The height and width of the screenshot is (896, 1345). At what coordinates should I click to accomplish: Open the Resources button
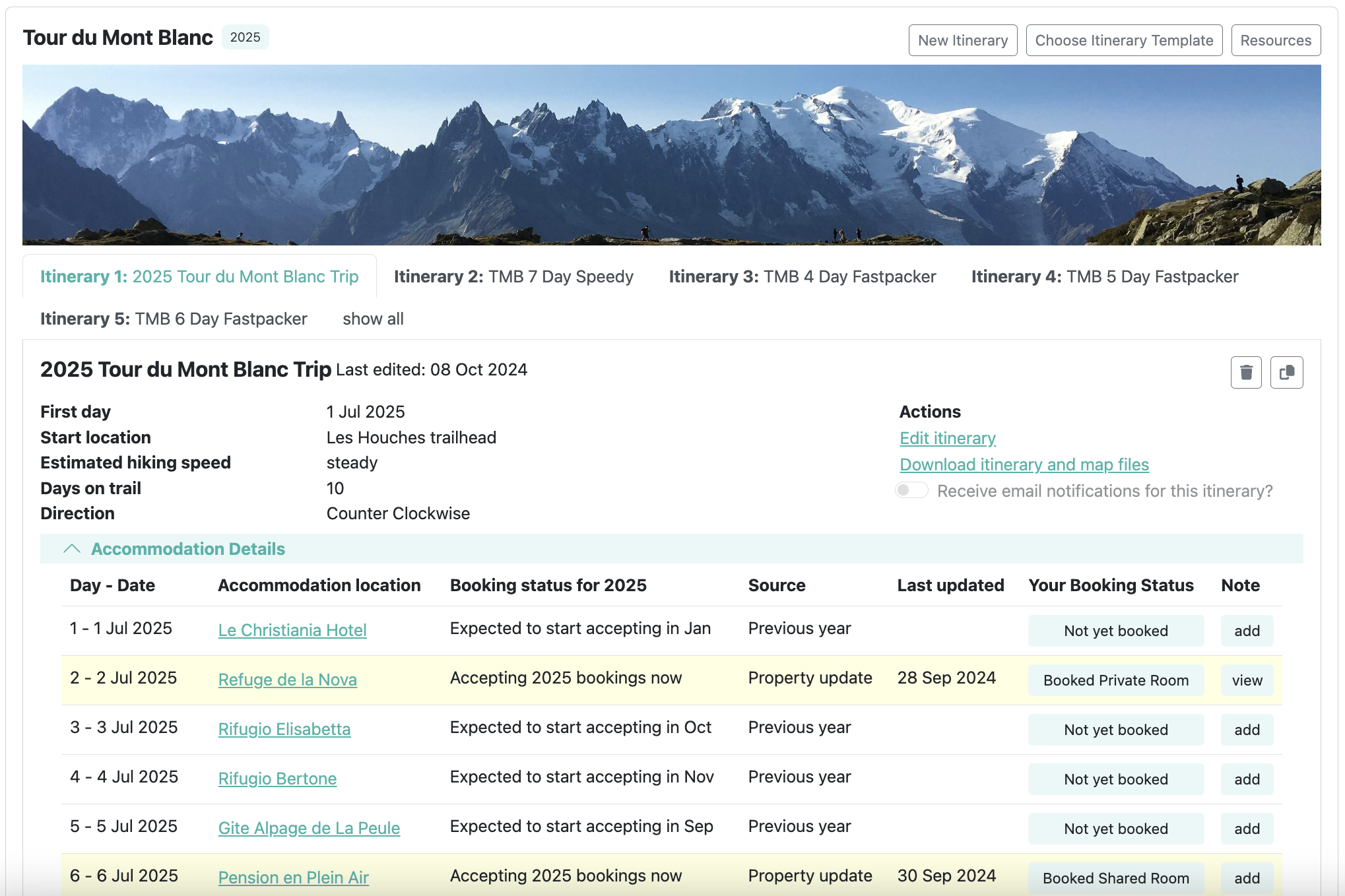click(1275, 40)
